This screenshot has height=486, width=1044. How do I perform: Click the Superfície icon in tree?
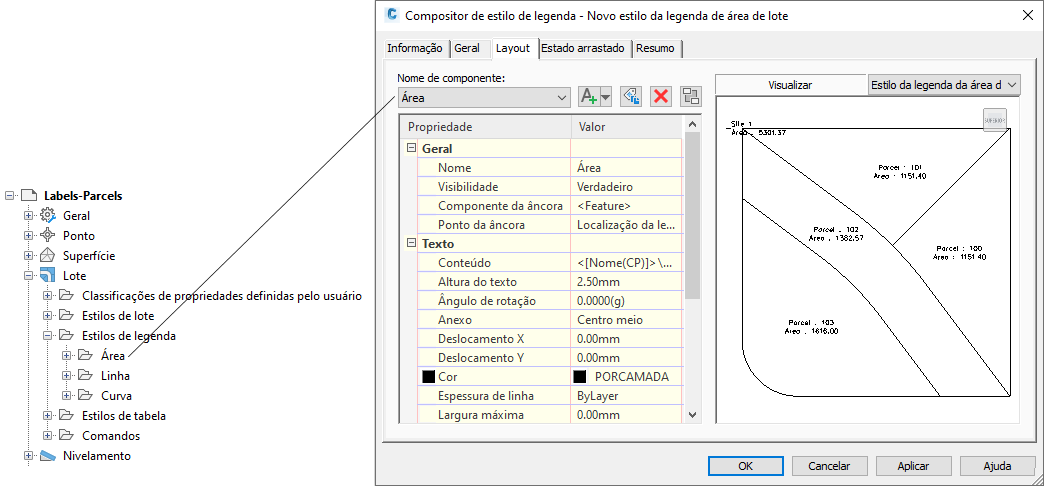coord(47,256)
